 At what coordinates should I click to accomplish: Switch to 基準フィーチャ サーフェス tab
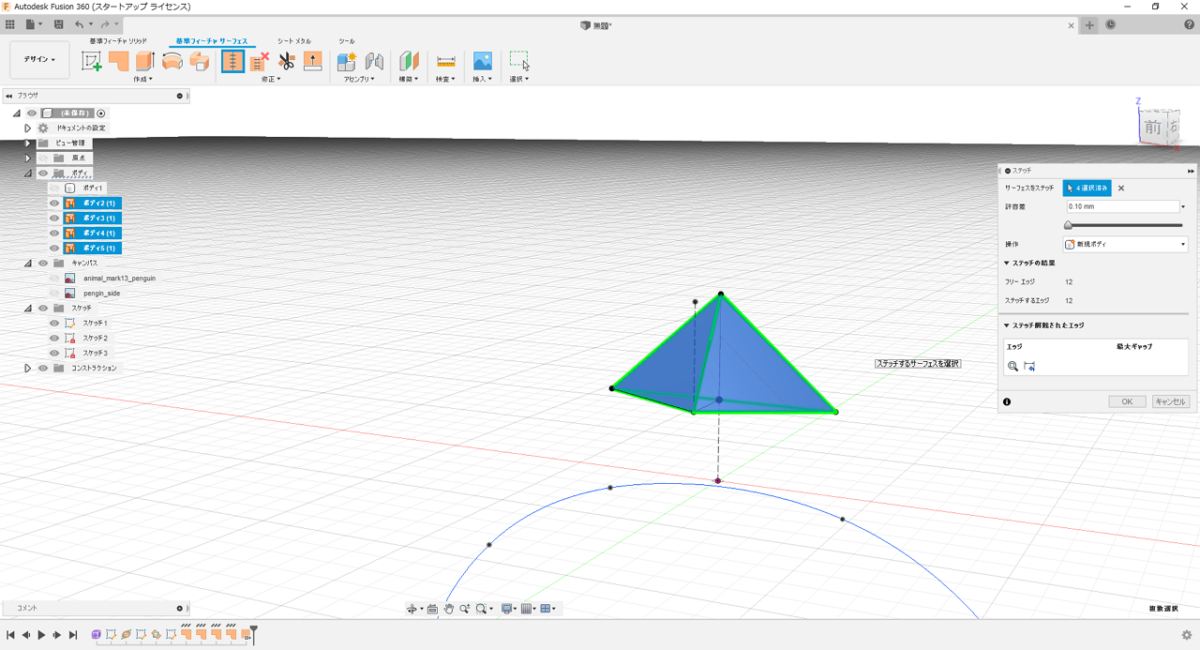coord(211,41)
